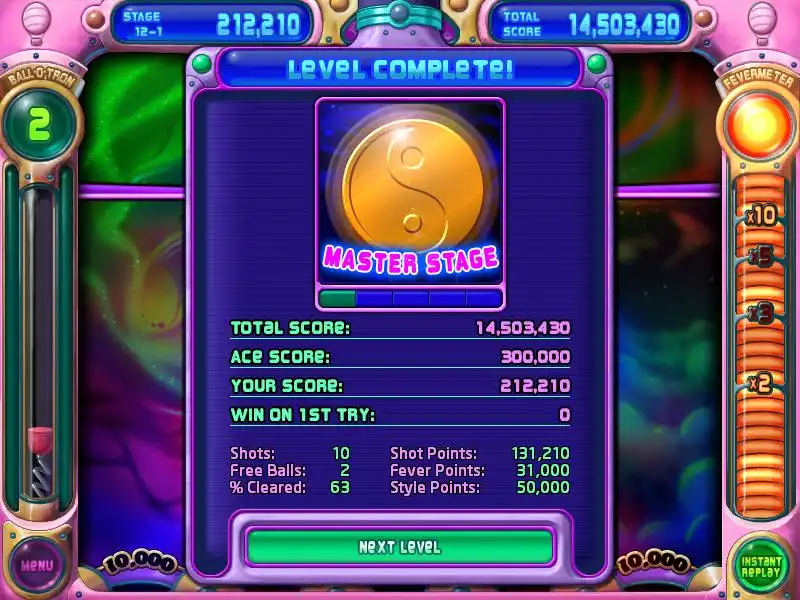
Task: Click the x10 Fevermeter multiplier marker
Action: [x=760, y=215]
